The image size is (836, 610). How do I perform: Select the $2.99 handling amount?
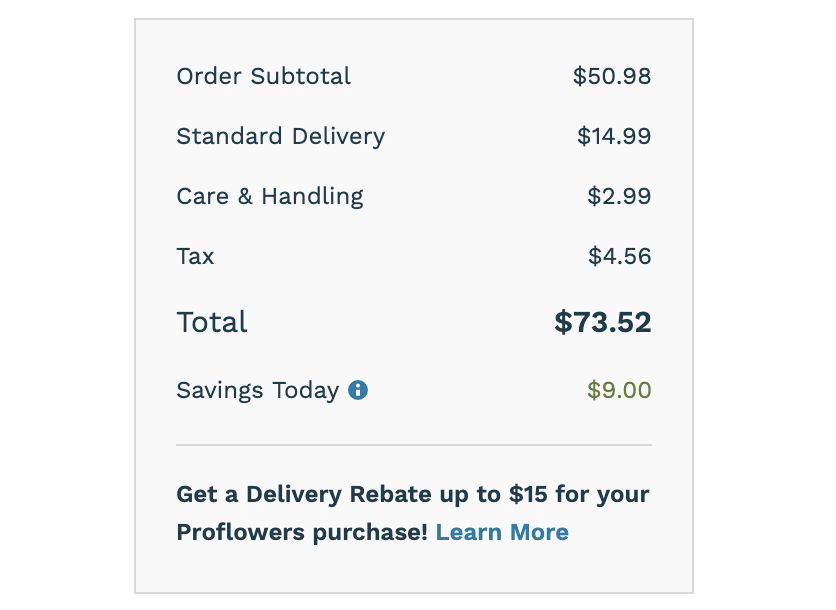(619, 196)
